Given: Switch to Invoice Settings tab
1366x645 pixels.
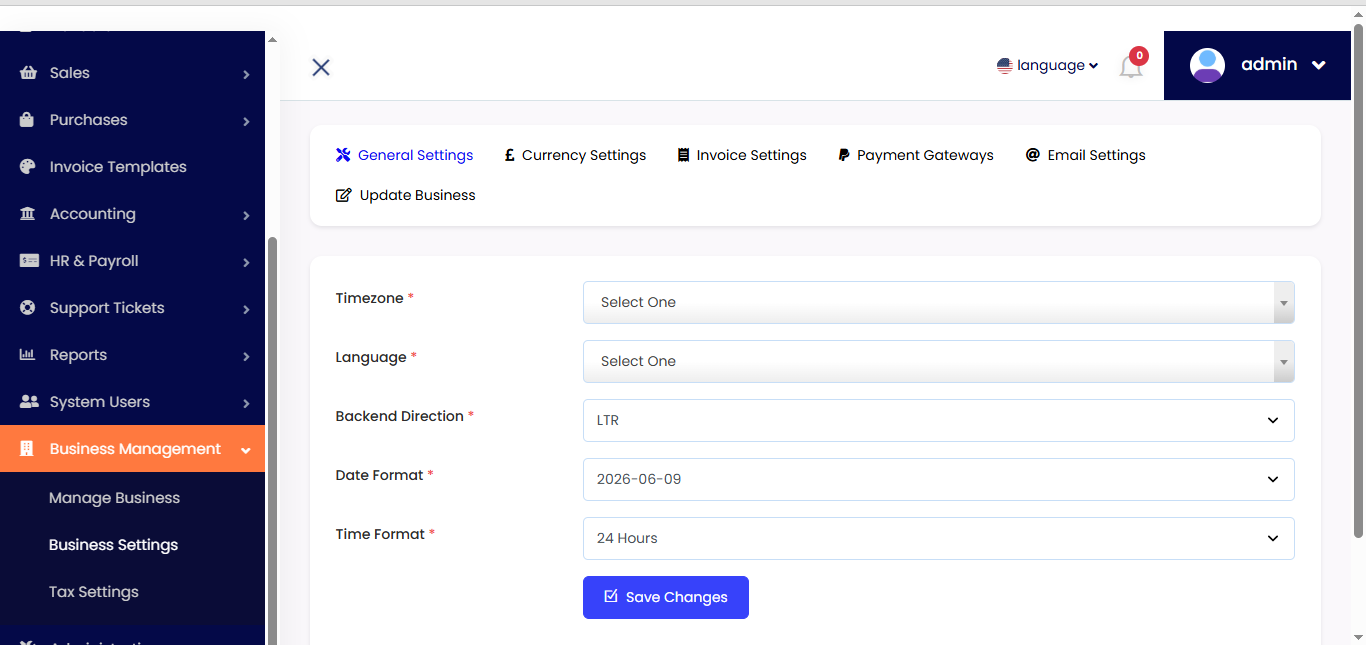Looking at the screenshot, I should [x=742, y=155].
